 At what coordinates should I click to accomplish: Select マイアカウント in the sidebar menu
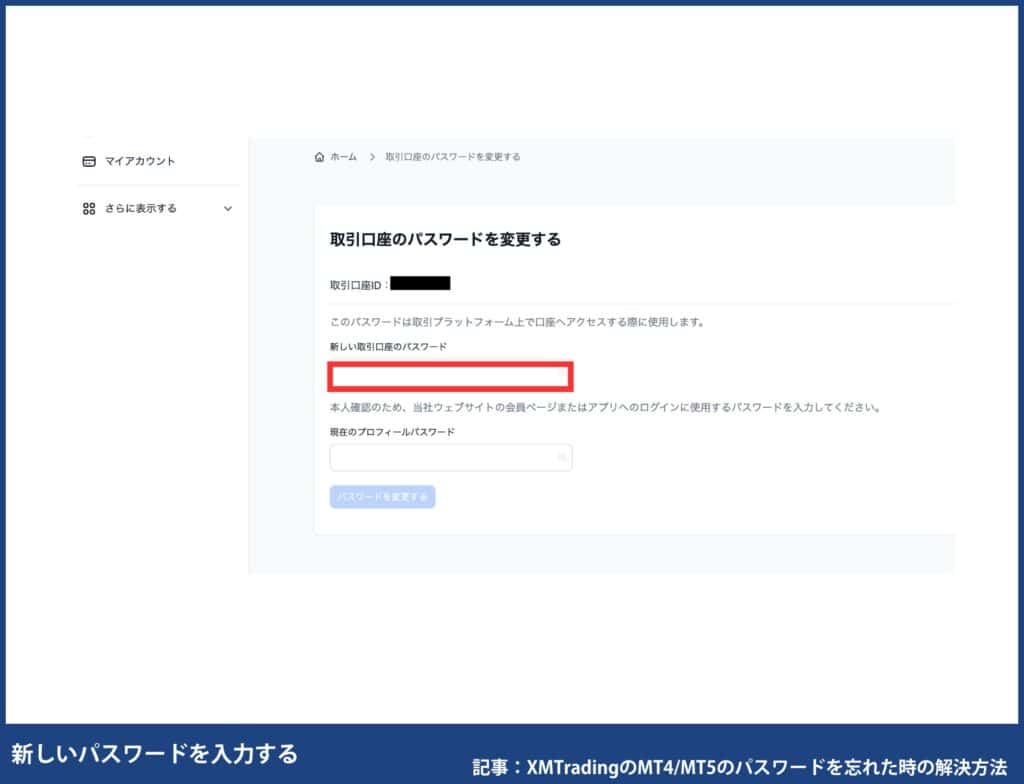point(139,160)
